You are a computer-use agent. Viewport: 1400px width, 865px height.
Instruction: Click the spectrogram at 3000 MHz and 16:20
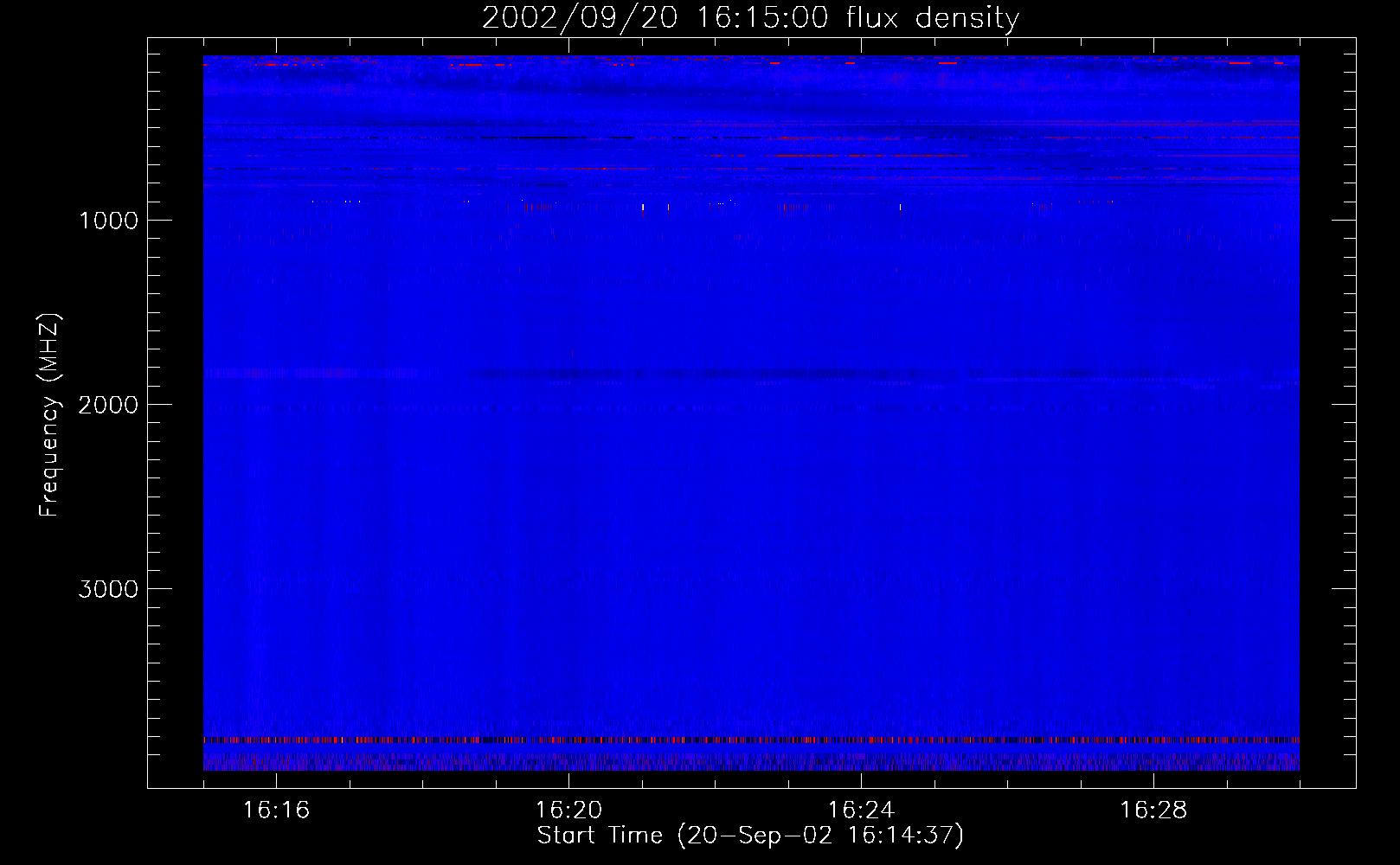[568, 588]
